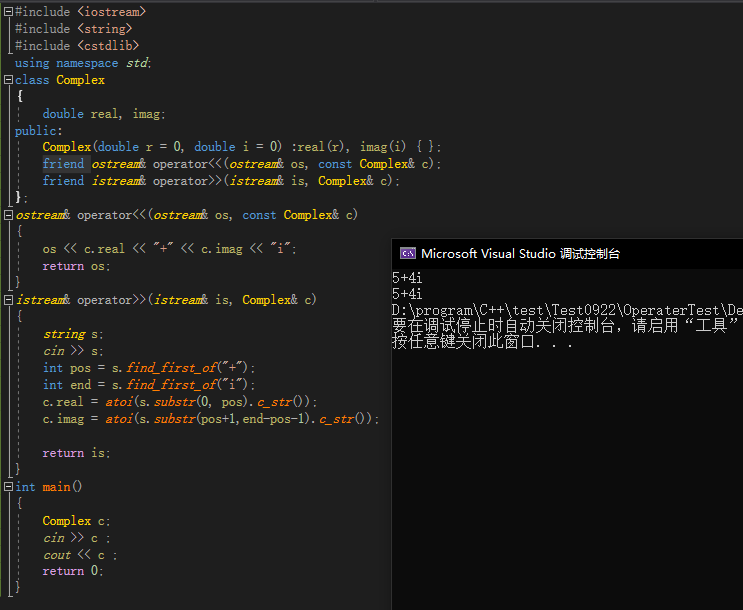Click 'using namespace std;' line

[83, 63]
